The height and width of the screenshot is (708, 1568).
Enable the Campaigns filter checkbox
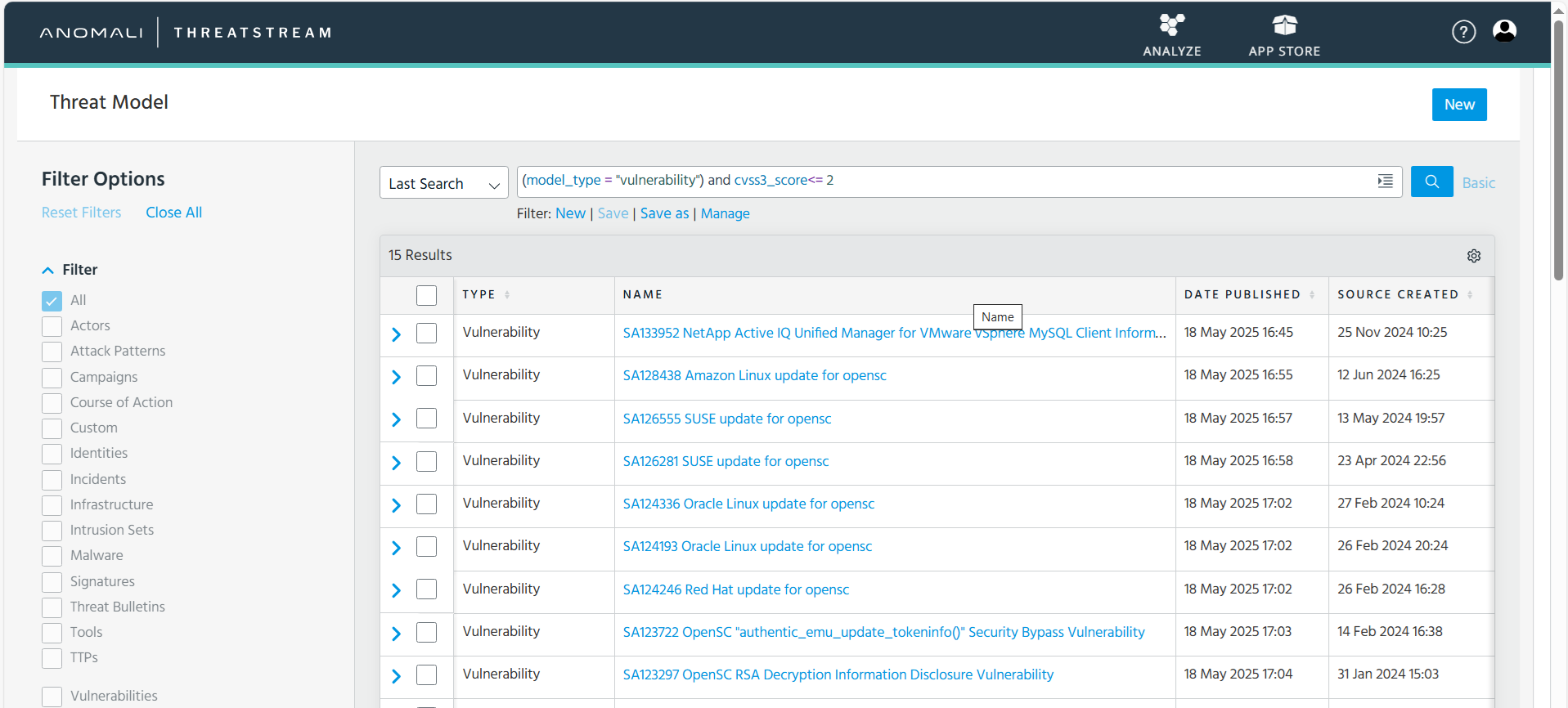52,378
